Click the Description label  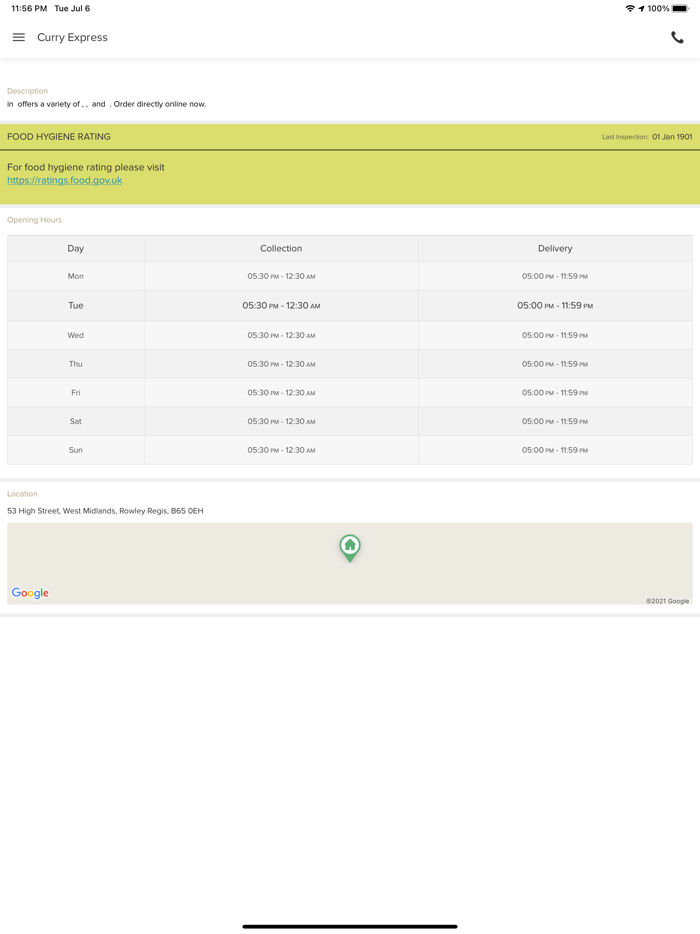[27, 91]
